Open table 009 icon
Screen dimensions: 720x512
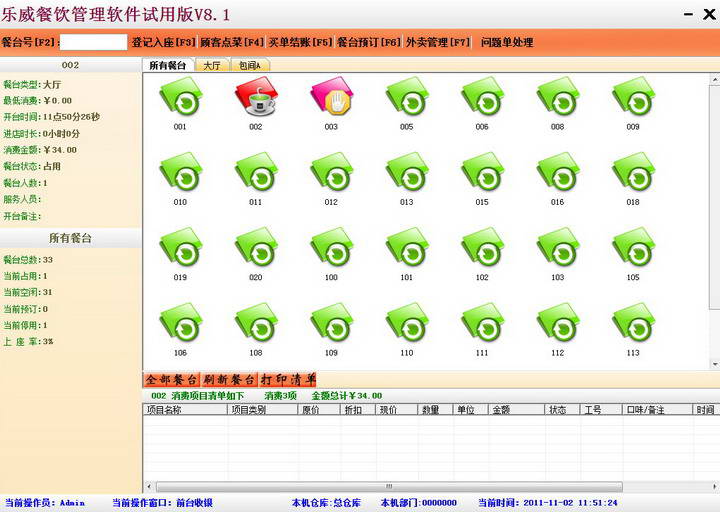click(633, 100)
